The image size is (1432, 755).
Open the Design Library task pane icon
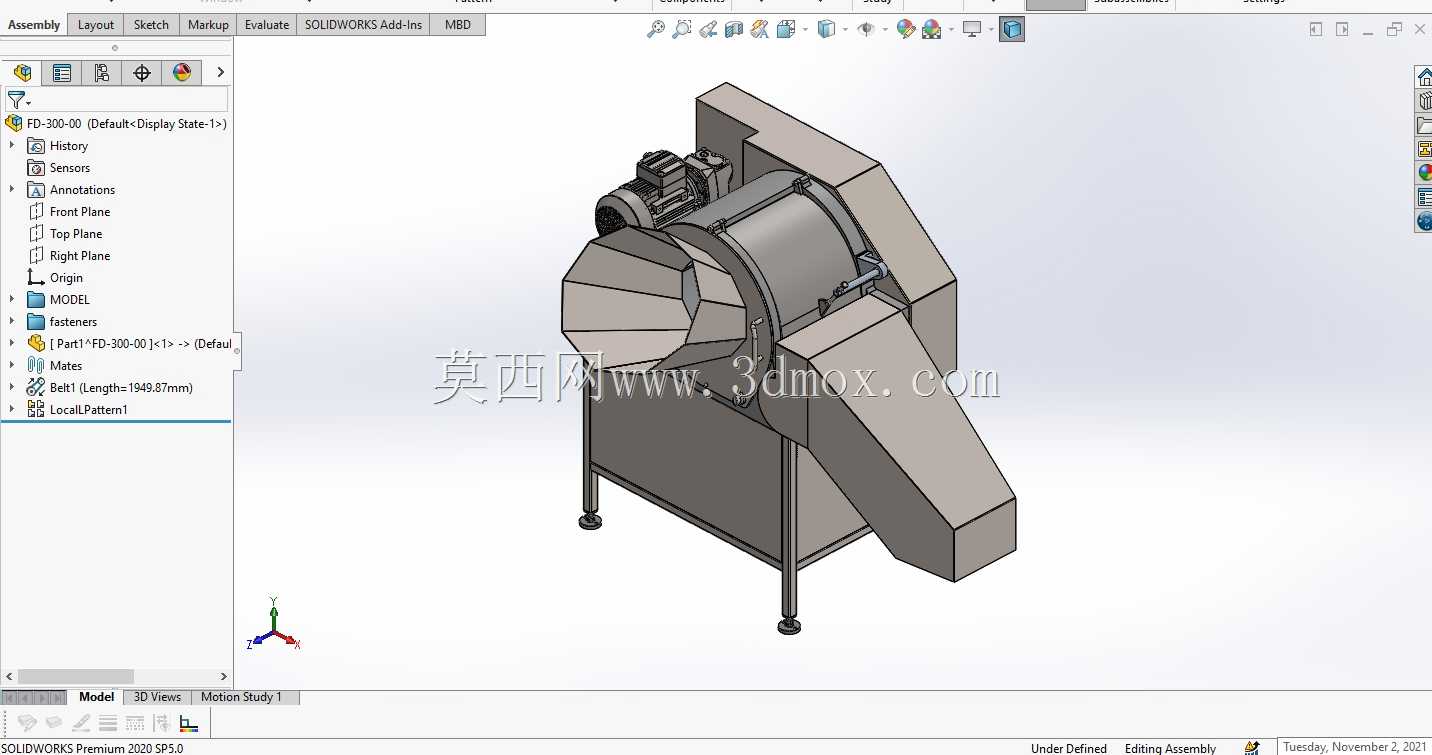coord(1424,101)
